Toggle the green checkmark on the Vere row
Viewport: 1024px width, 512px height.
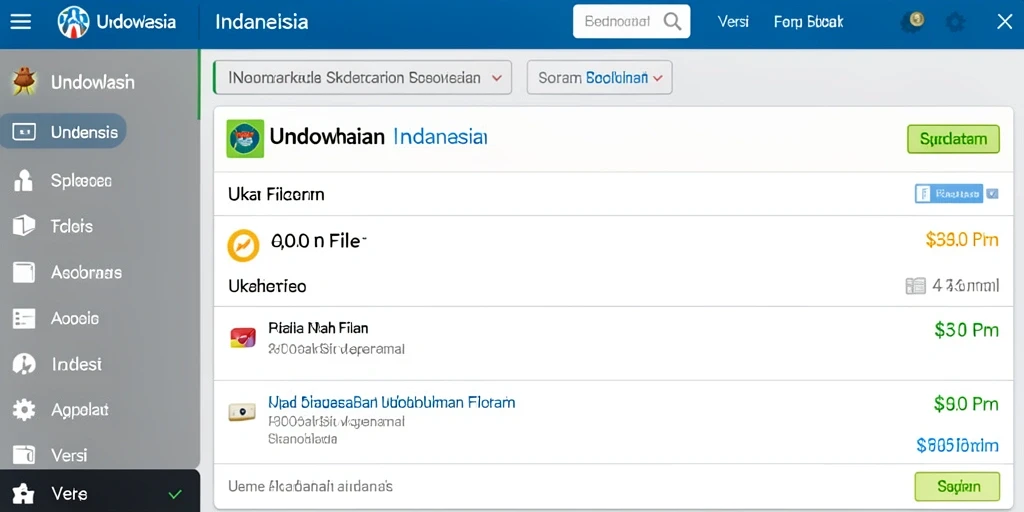coord(174,494)
